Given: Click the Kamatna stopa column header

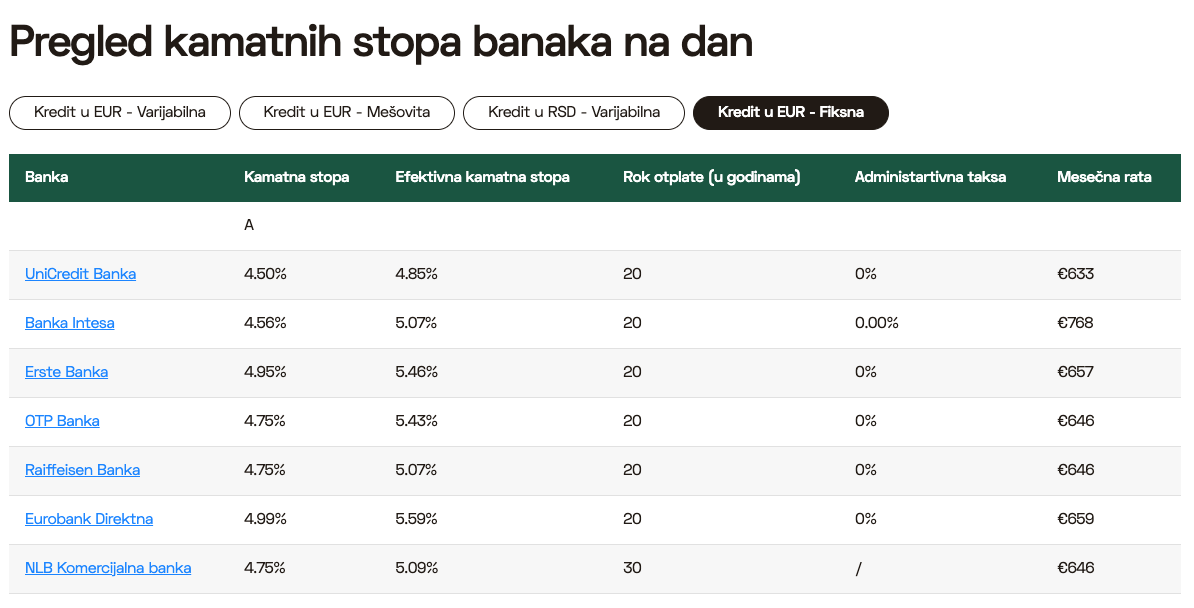Looking at the screenshot, I should click(297, 177).
